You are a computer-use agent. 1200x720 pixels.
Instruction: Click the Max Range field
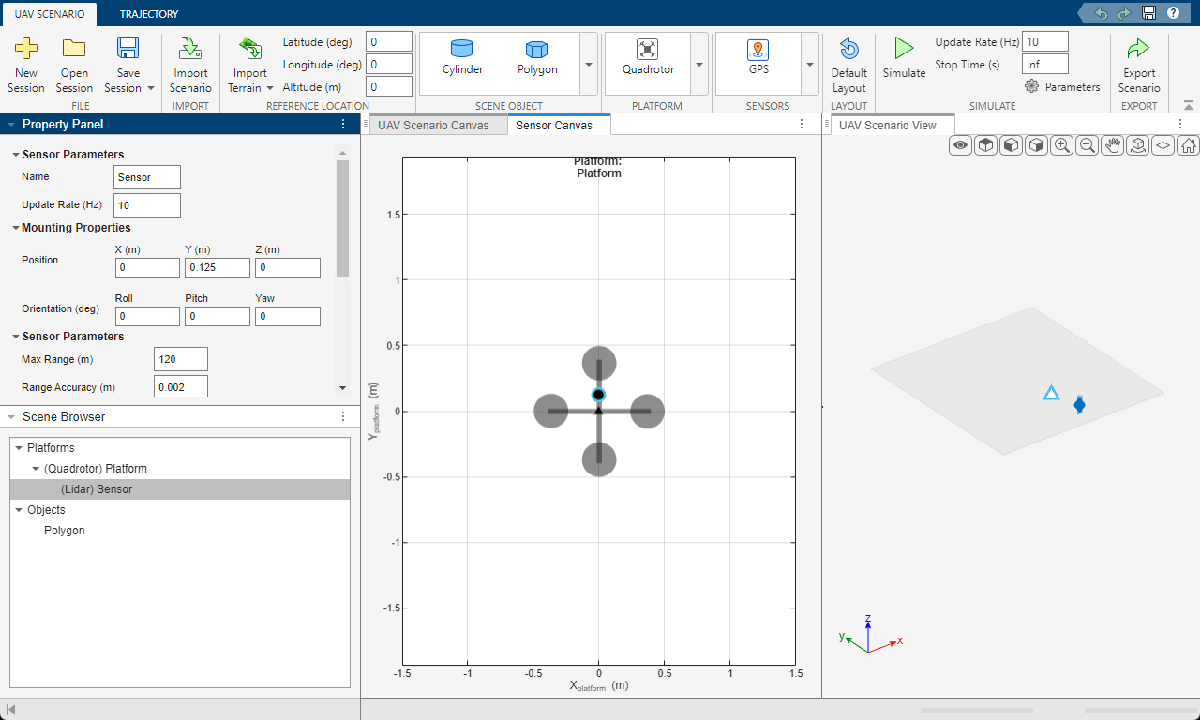(181, 359)
